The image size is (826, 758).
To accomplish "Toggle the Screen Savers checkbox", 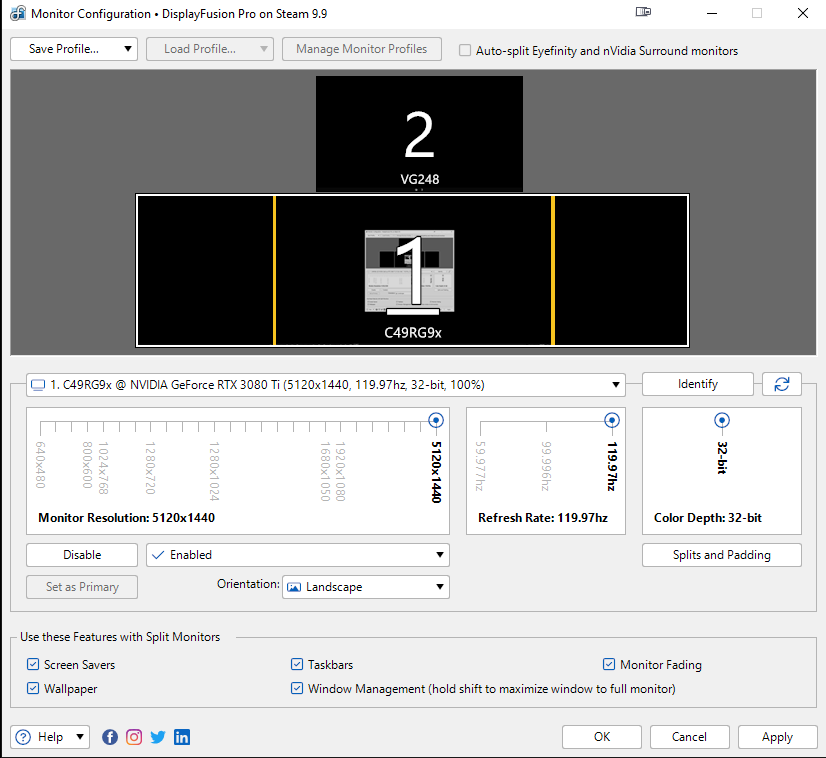I will [x=33, y=664].
